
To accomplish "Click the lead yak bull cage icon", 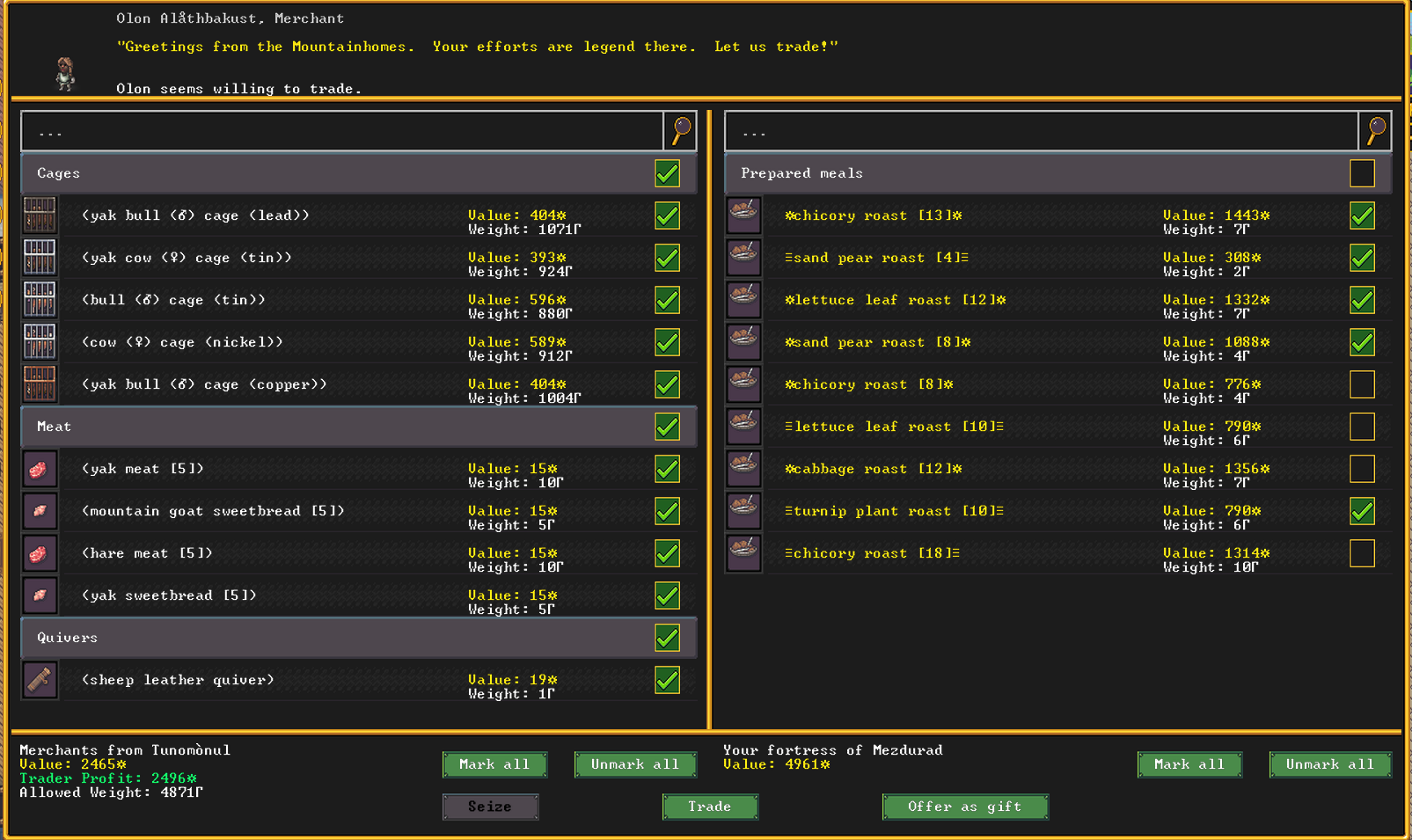I will [40, 215].
